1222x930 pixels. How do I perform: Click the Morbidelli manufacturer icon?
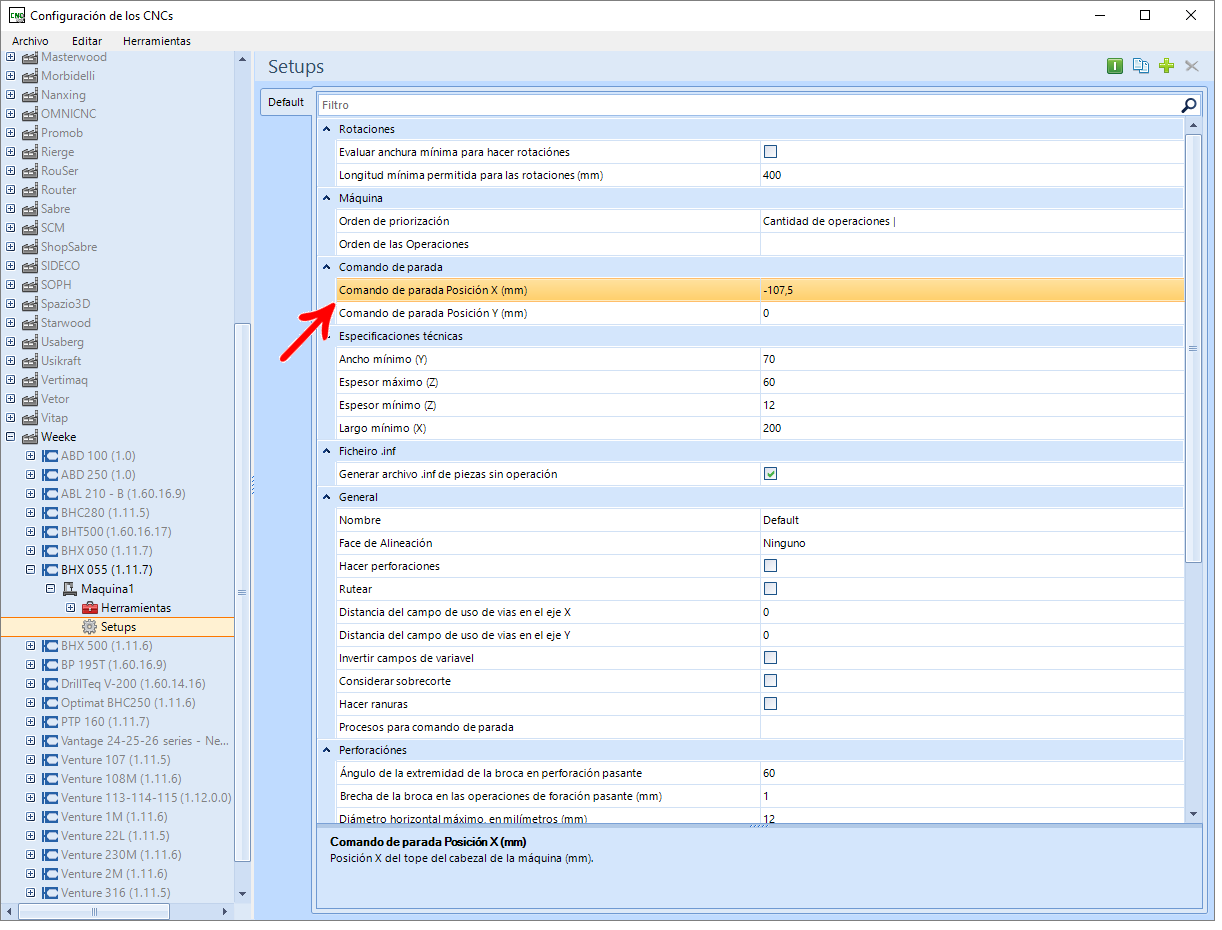point(30,76)
